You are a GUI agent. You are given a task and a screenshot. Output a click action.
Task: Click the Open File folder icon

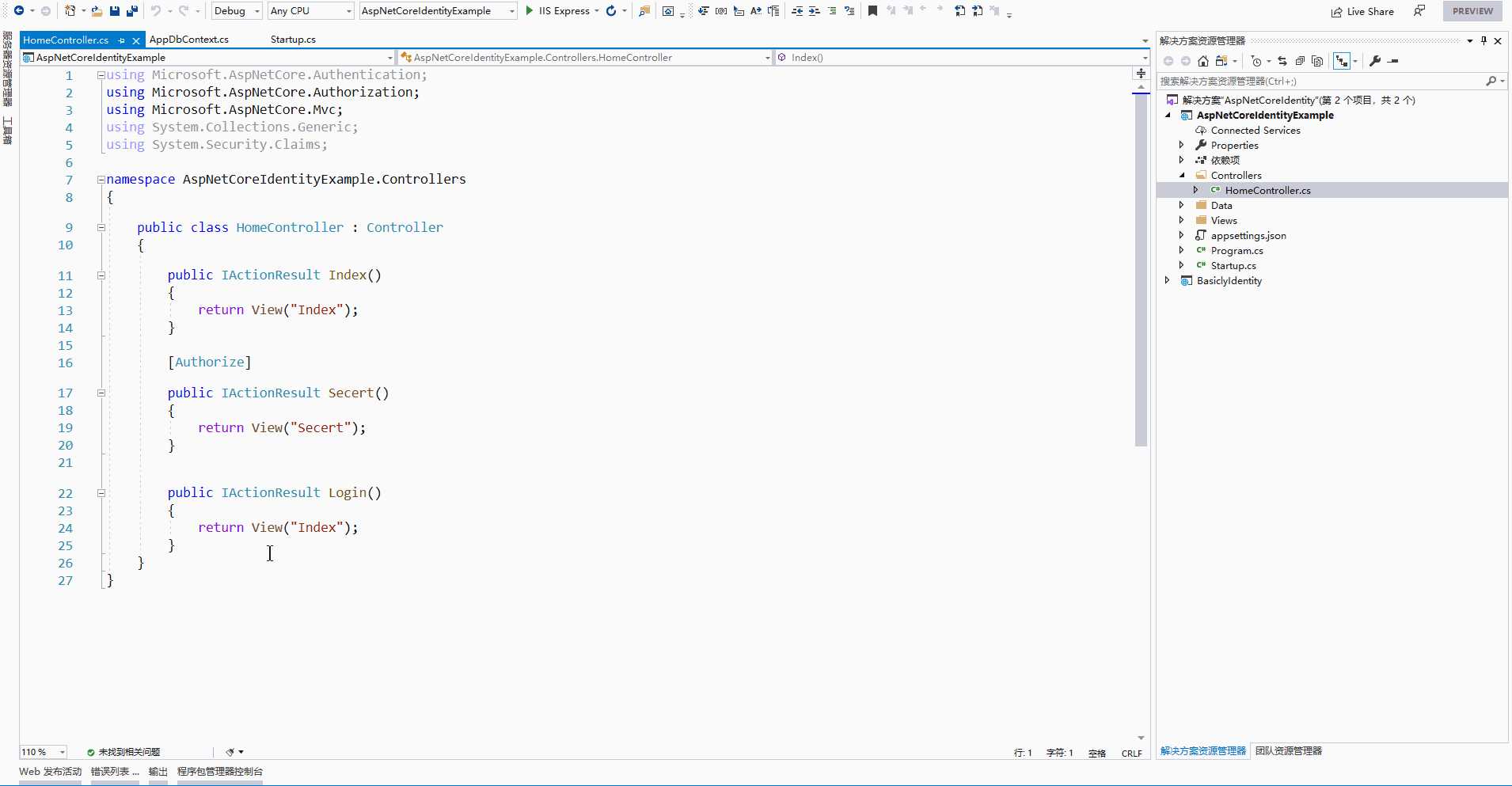click(x=97, y=11)
